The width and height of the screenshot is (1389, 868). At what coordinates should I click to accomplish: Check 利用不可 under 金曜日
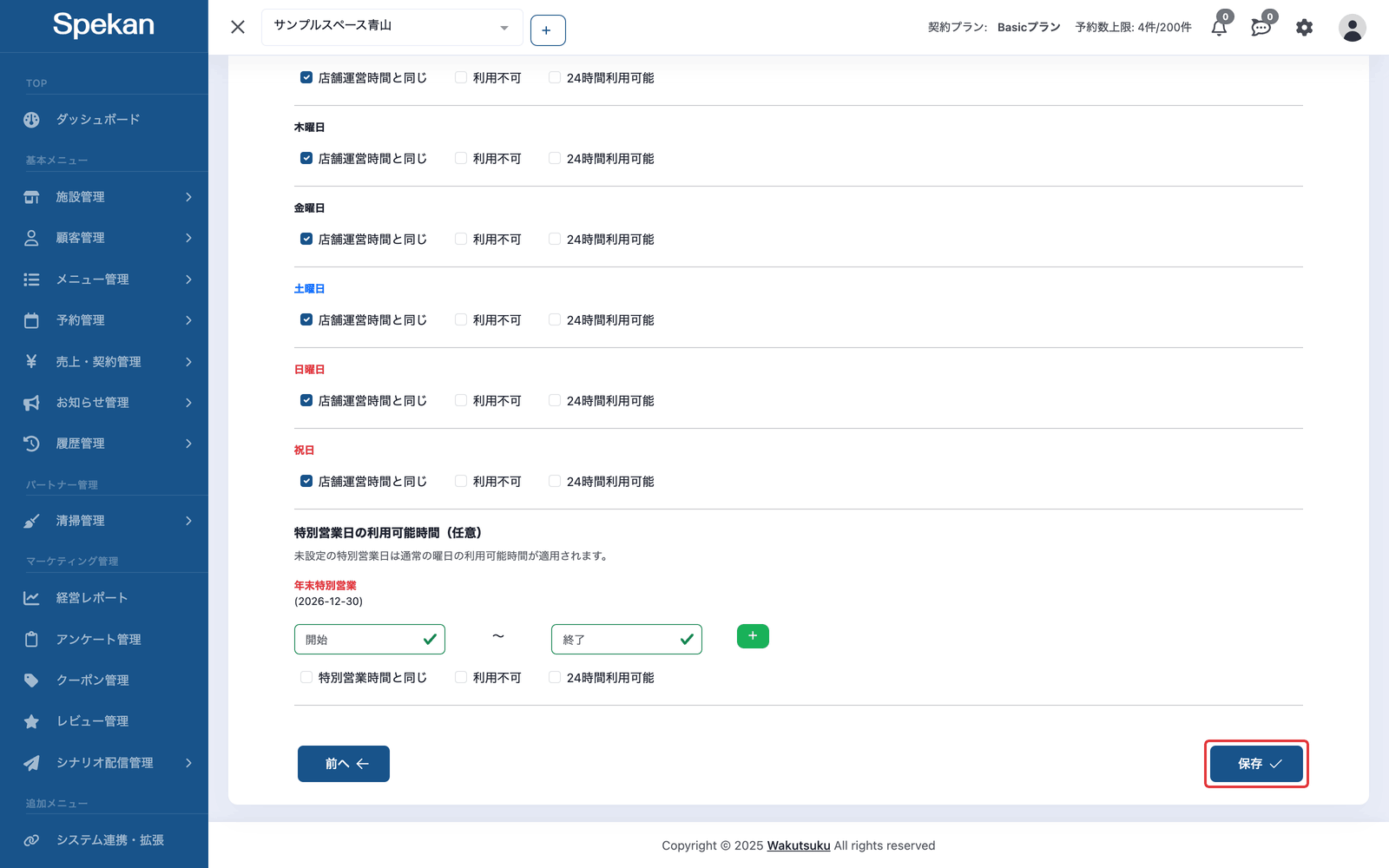click(461, 239)
